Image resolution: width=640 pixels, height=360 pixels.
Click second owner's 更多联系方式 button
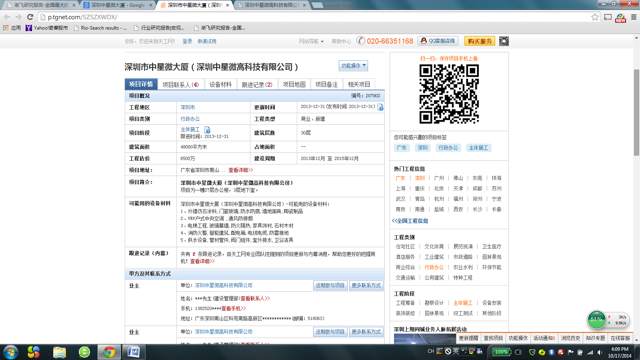366,331
